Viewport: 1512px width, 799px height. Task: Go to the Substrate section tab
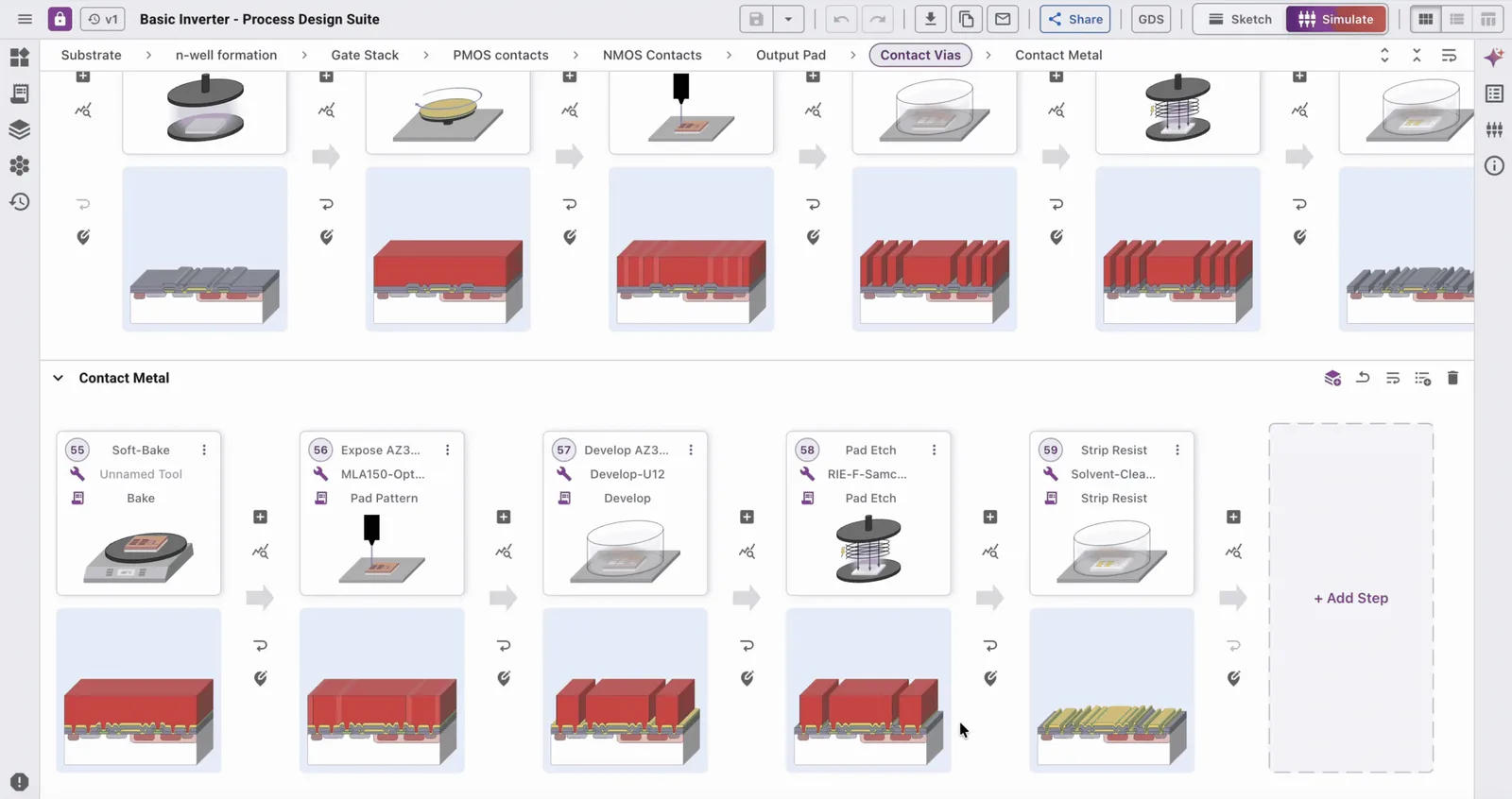[x=92, y=55]
